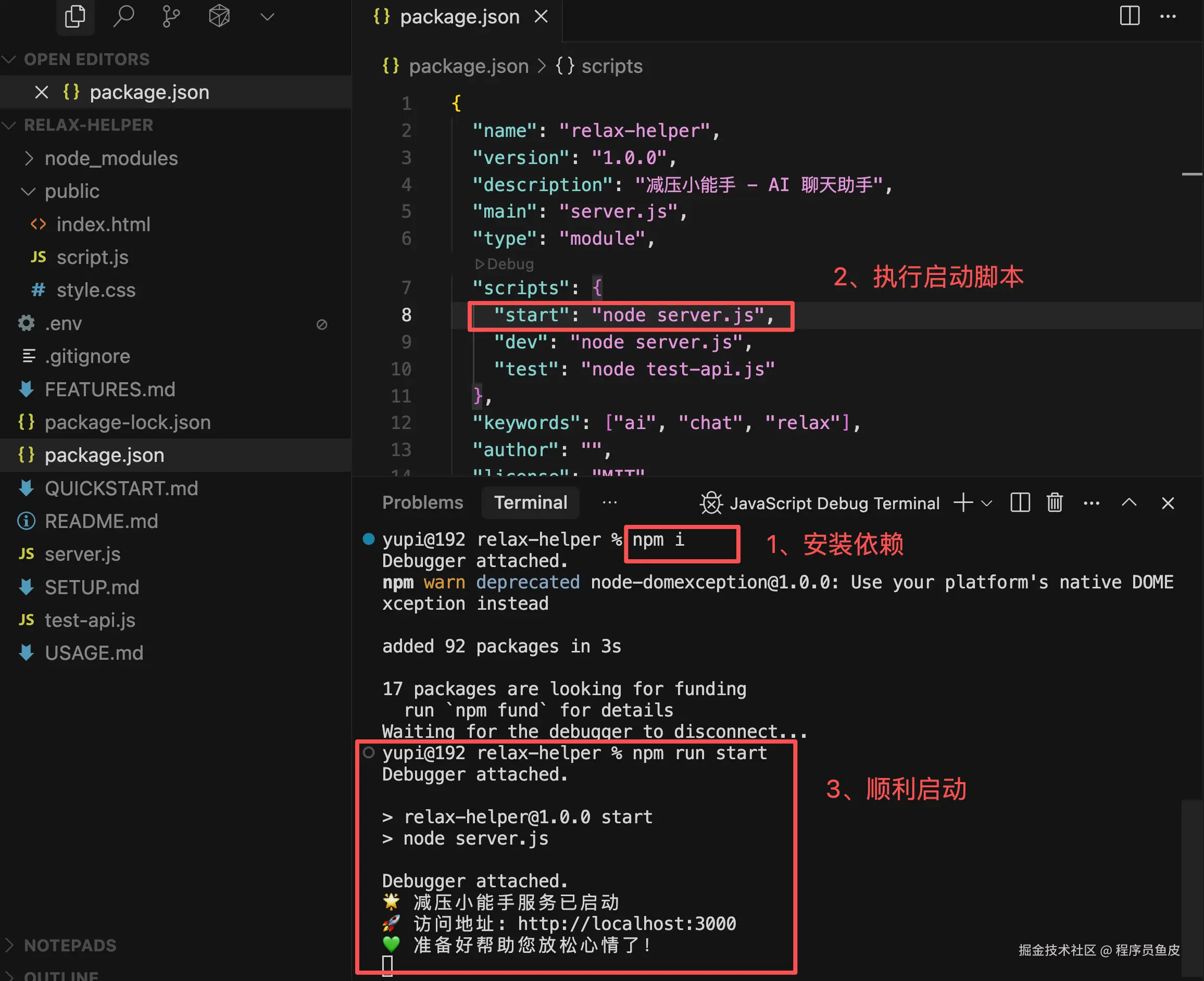Image resolution: width=1204 pixels, height=981 pixels.
Task: Open terminal launch profile dropdown arrow
Action: coord(987,503)
